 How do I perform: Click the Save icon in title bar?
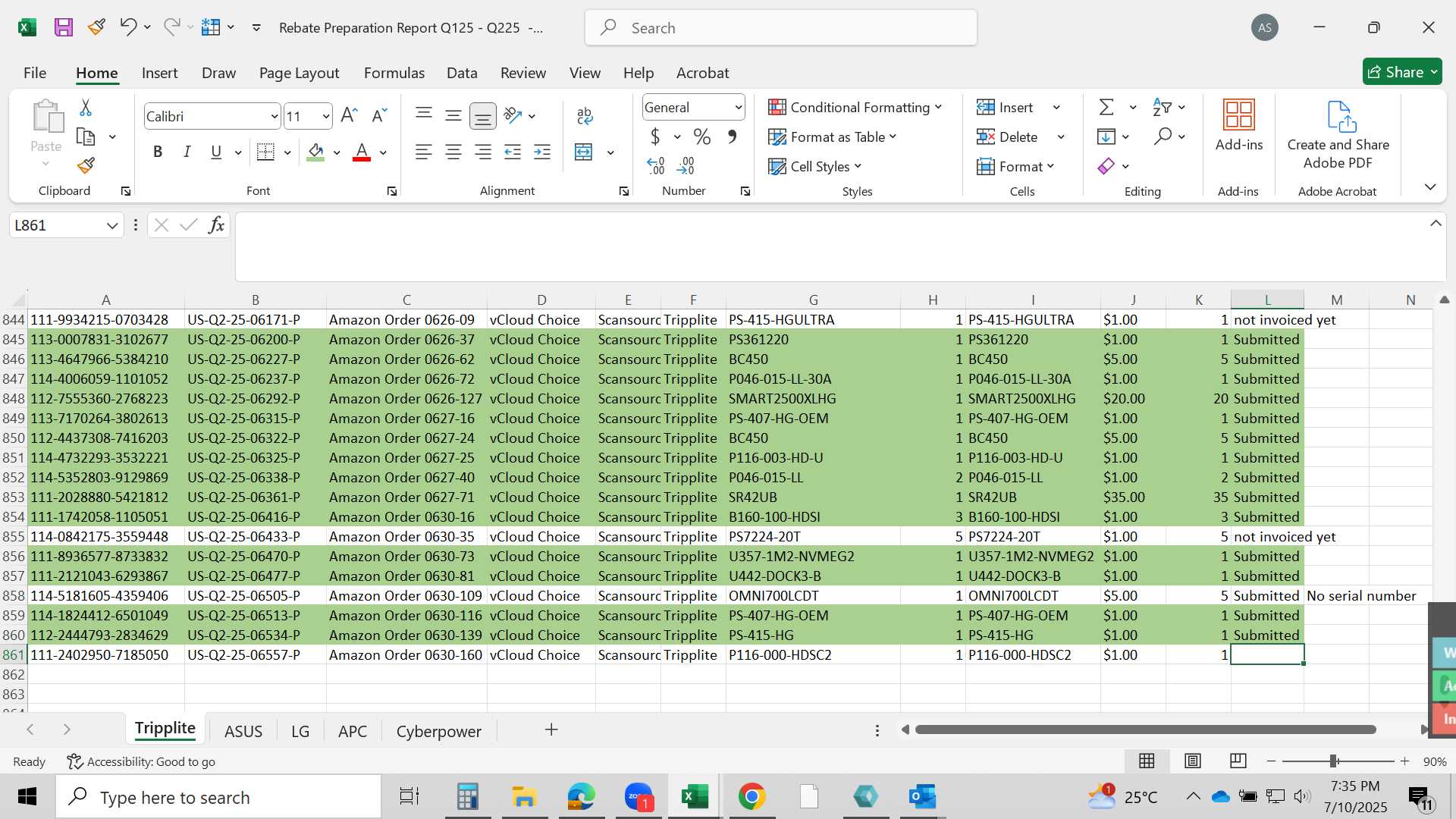(64, 27)
